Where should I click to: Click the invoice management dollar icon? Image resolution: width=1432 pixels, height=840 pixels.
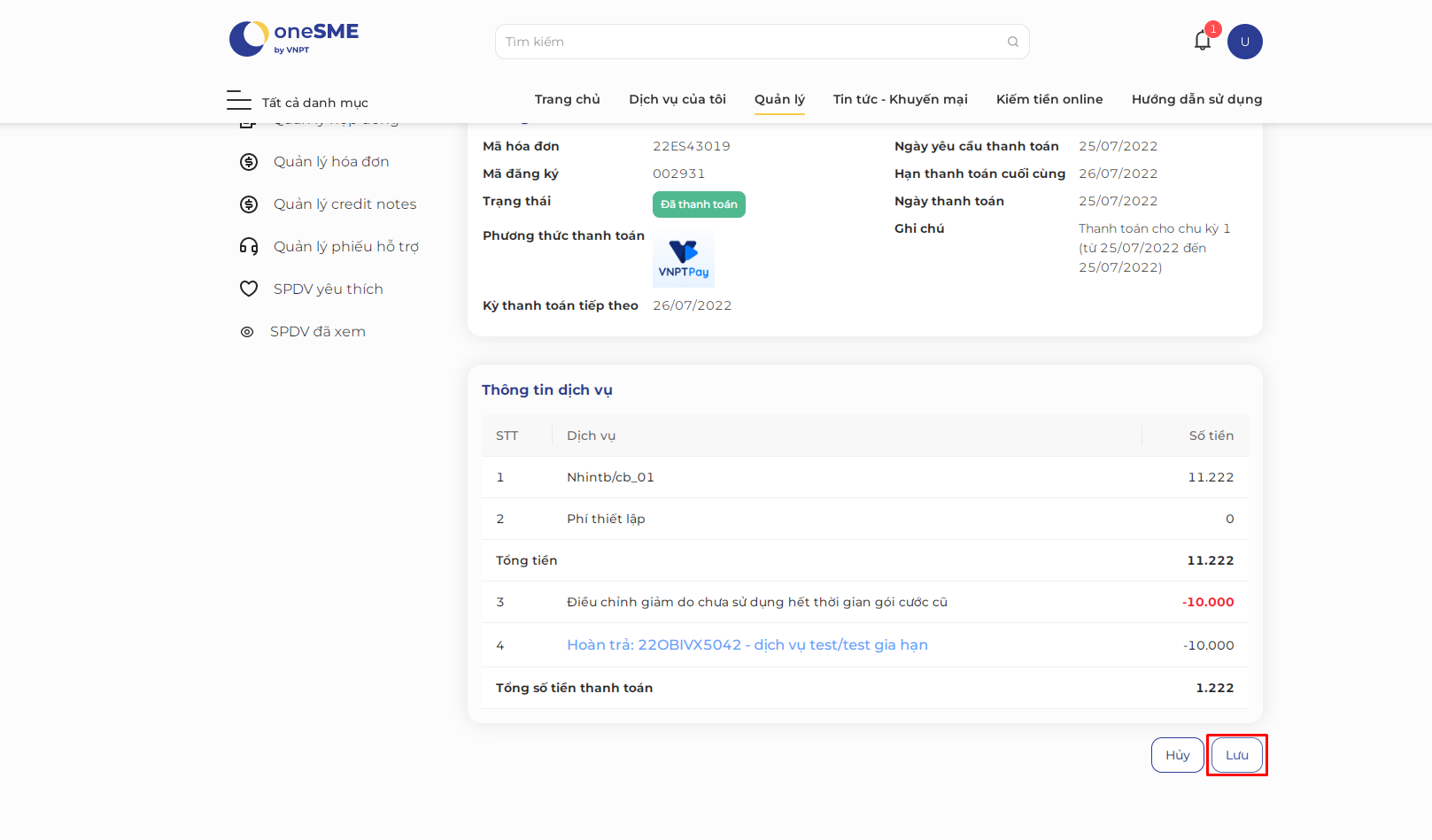(249, 162)
